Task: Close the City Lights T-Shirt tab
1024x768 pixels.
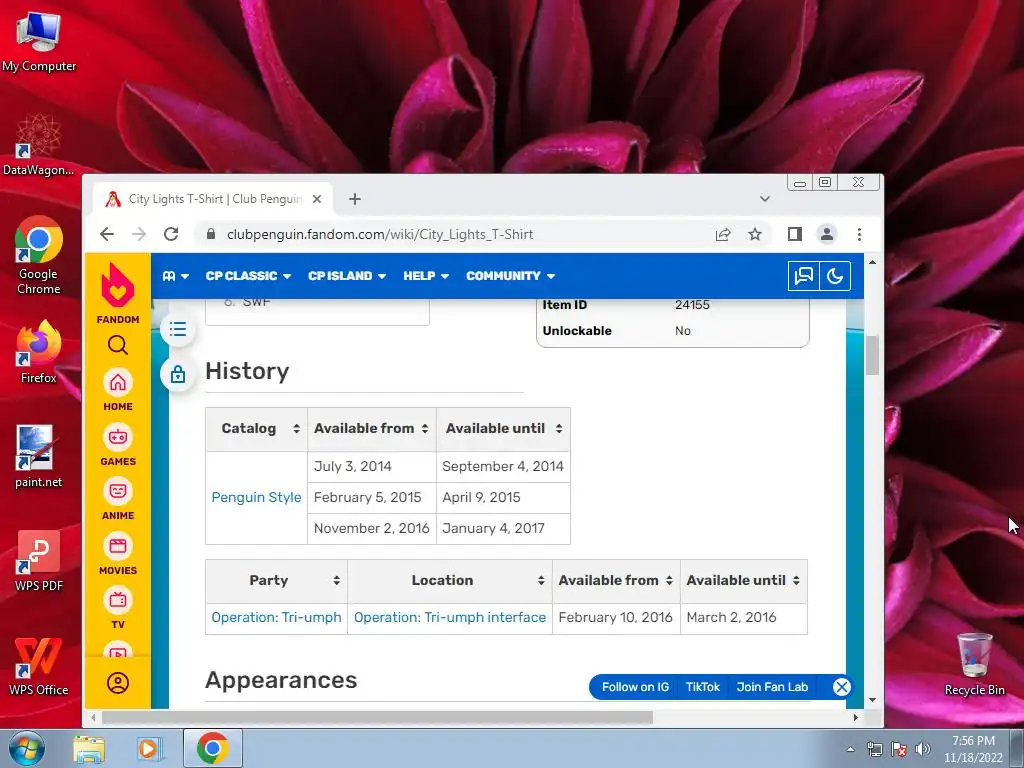Action: point(317,199)
